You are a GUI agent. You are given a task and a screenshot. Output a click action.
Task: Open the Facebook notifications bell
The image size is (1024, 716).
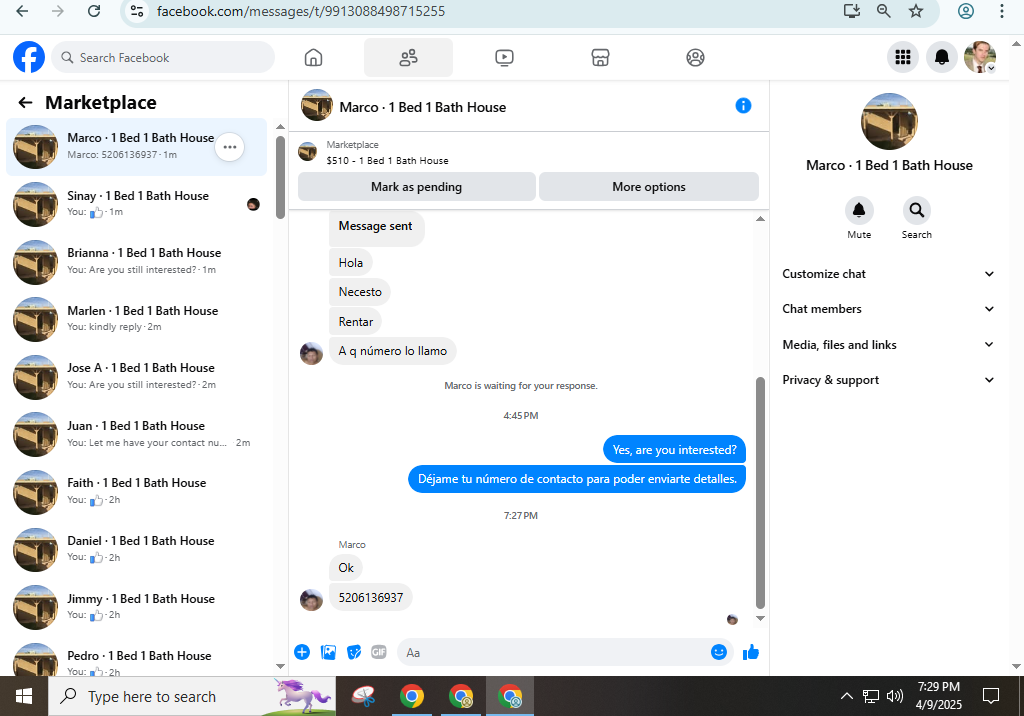click(x=942, y=57)
